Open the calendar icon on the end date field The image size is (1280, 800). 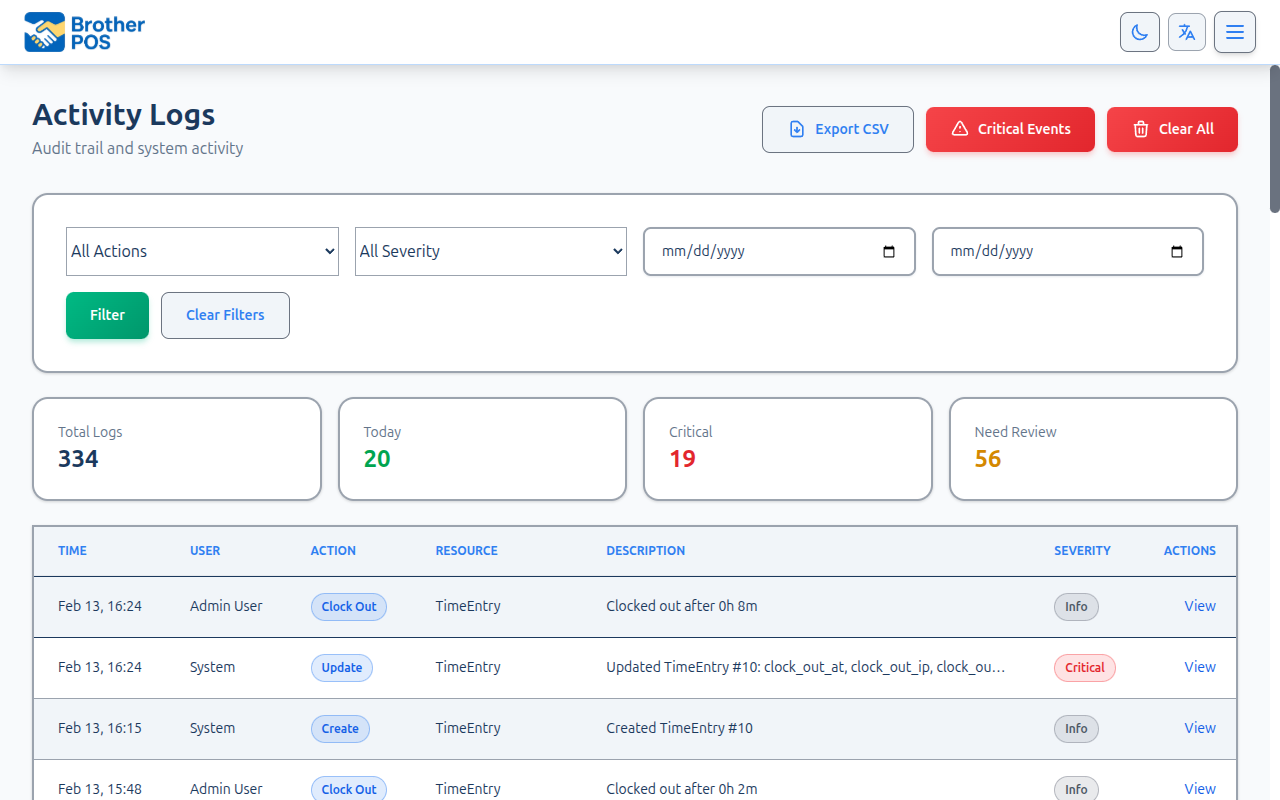(1176, 252)
